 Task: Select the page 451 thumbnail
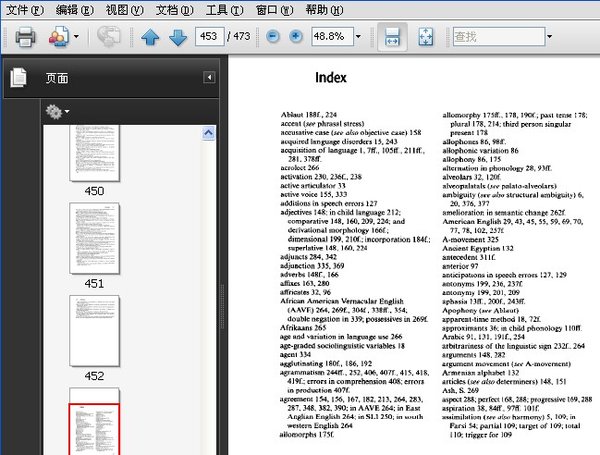pos(95,238)
